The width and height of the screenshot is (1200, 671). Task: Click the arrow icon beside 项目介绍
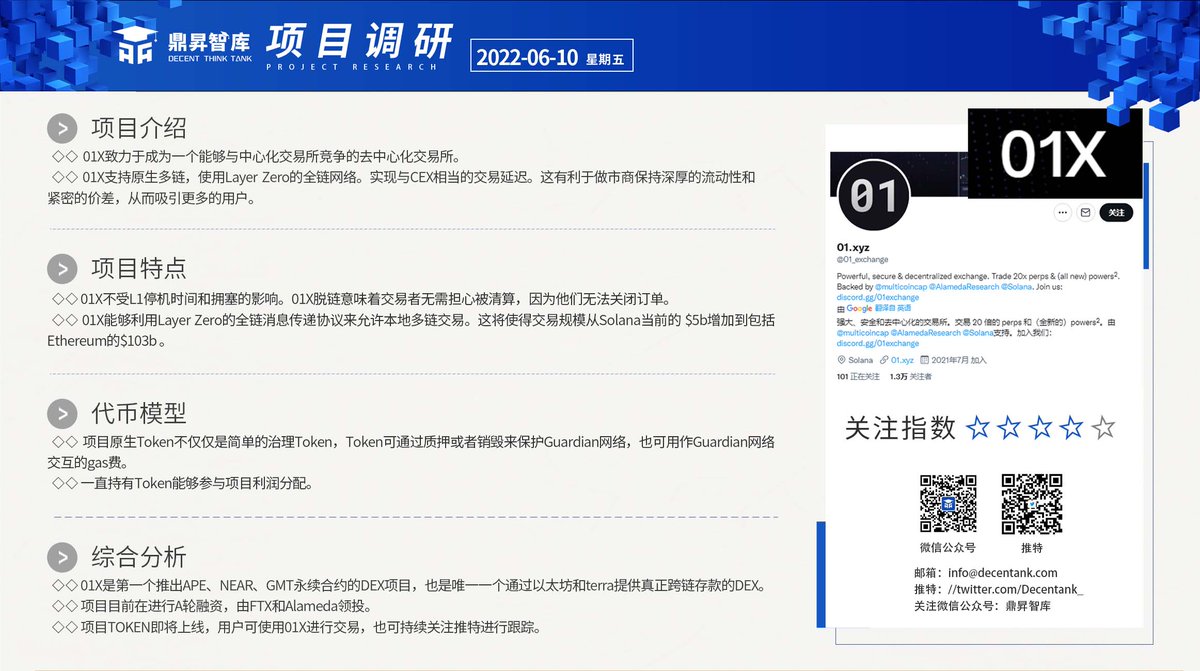click(x=63, y=129)
